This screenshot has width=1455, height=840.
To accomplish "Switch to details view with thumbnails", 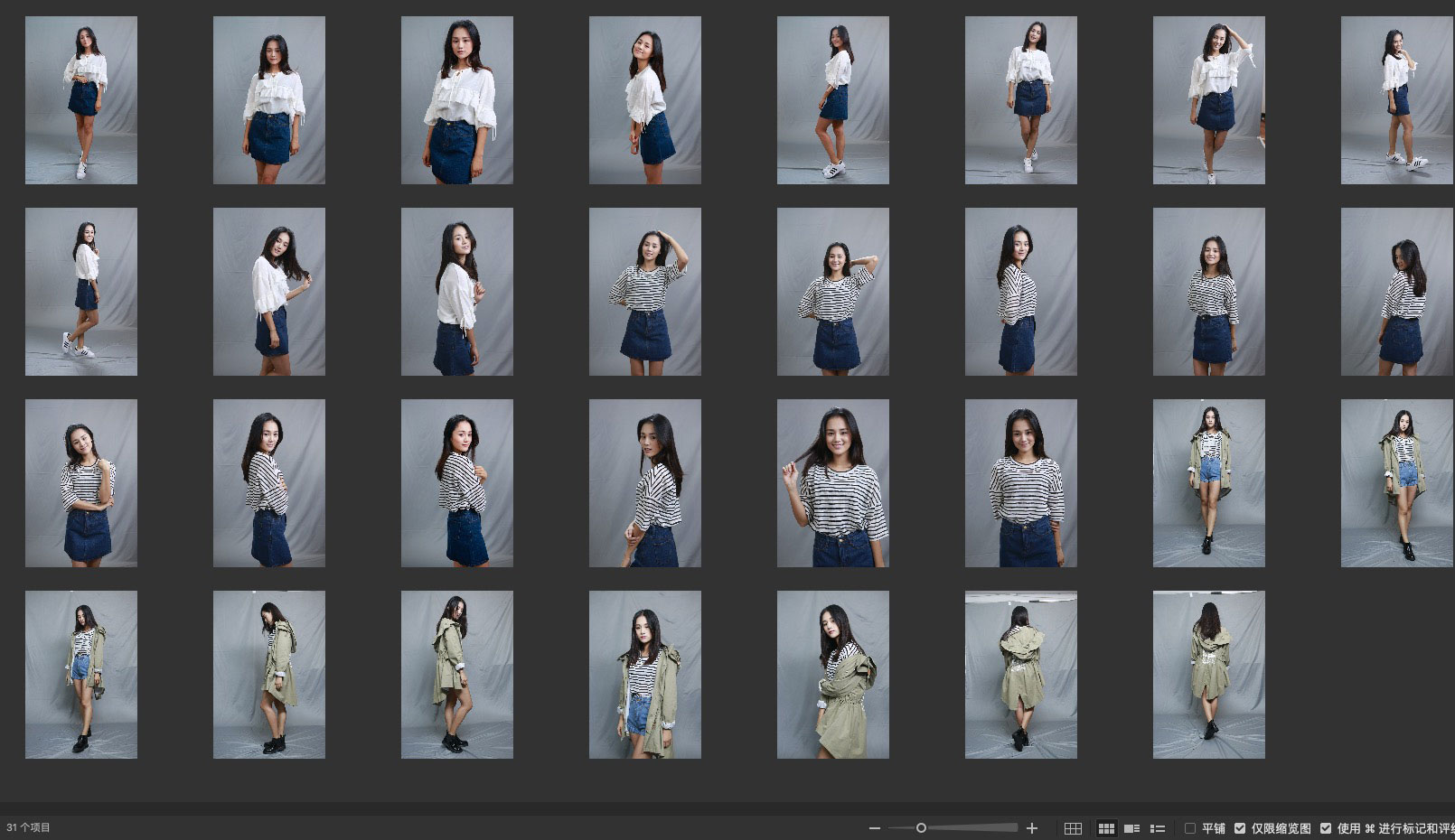I will pyautogui.click(x=1131, y=828).
